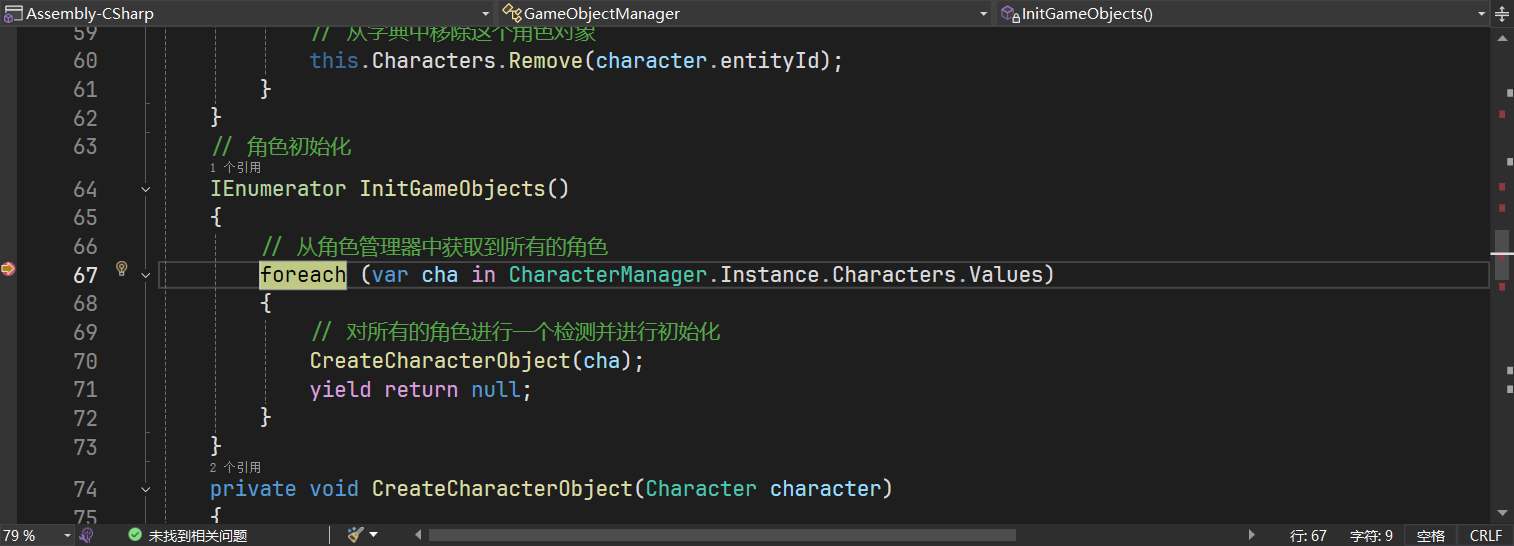Click the lightbulb quick actions icon
1514x546 pixels.
pyautogui.click(x=122, y=268)
